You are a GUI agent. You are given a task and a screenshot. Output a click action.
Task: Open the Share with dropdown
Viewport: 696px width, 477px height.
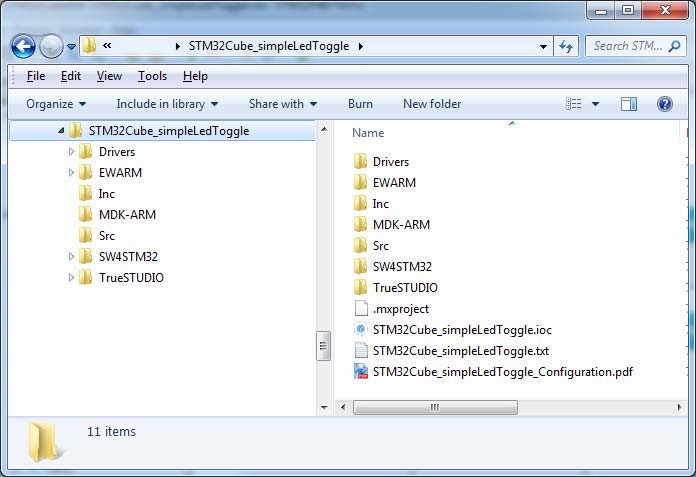coord(283,104)
